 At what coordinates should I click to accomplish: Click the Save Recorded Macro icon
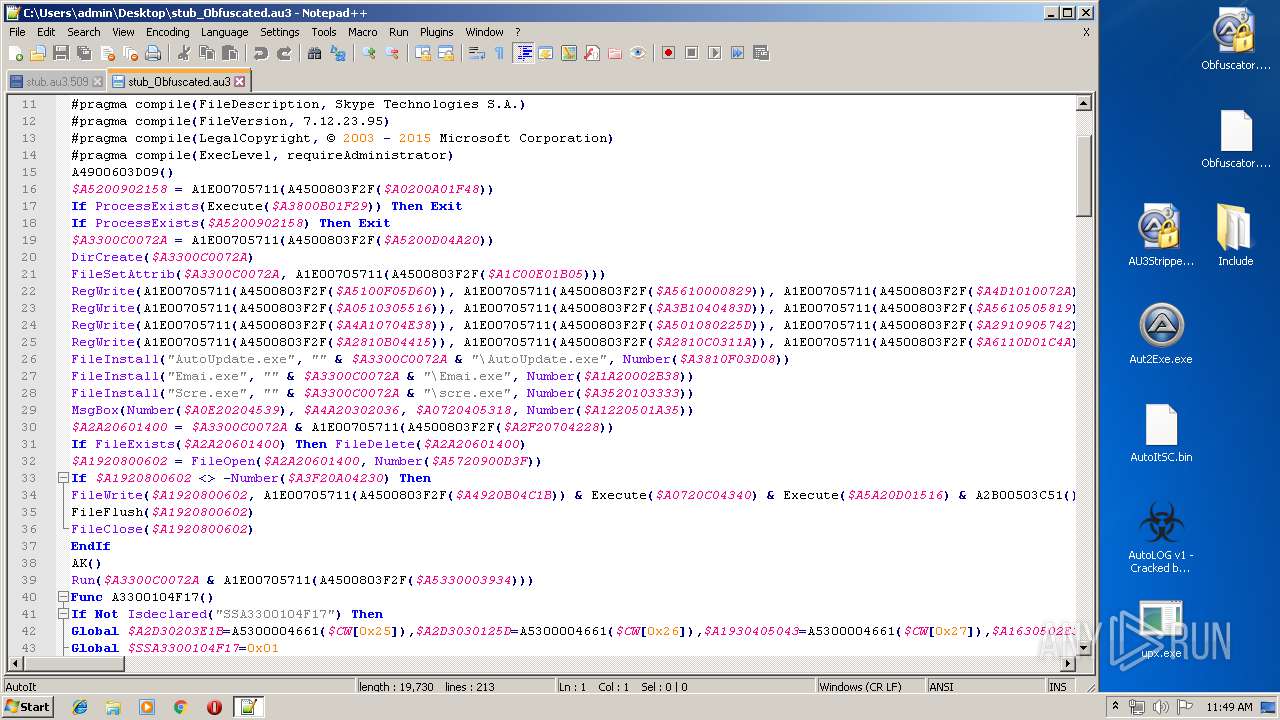760,53
